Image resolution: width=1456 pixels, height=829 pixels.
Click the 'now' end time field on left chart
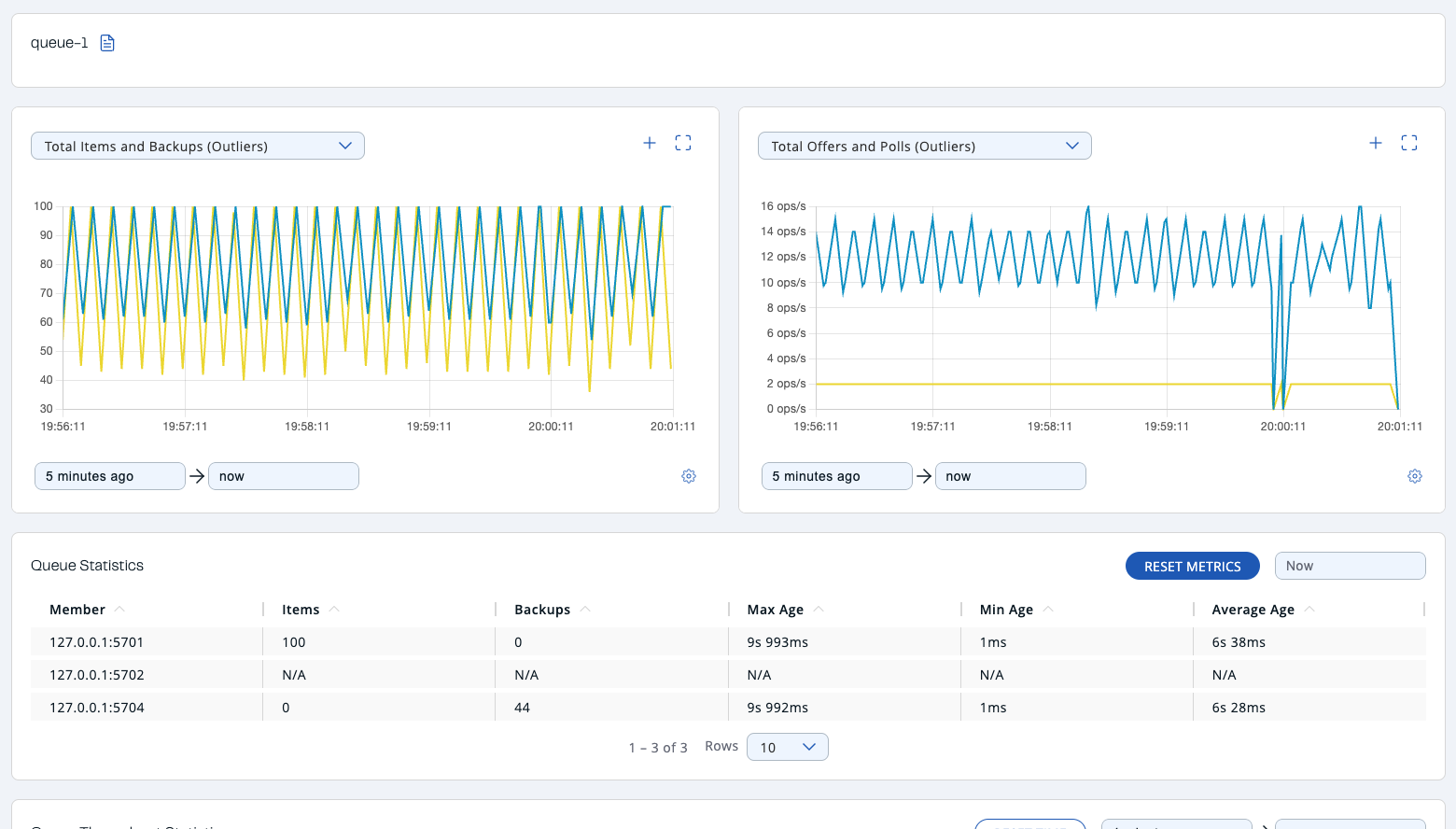(x=283, y=475)
